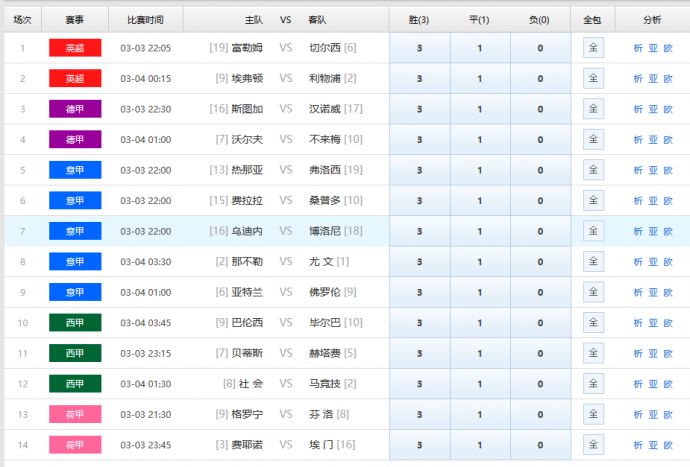Select all outcomes 全 for 斯图加 match
This screenshot has width=690, height=467.
point(593,109)
